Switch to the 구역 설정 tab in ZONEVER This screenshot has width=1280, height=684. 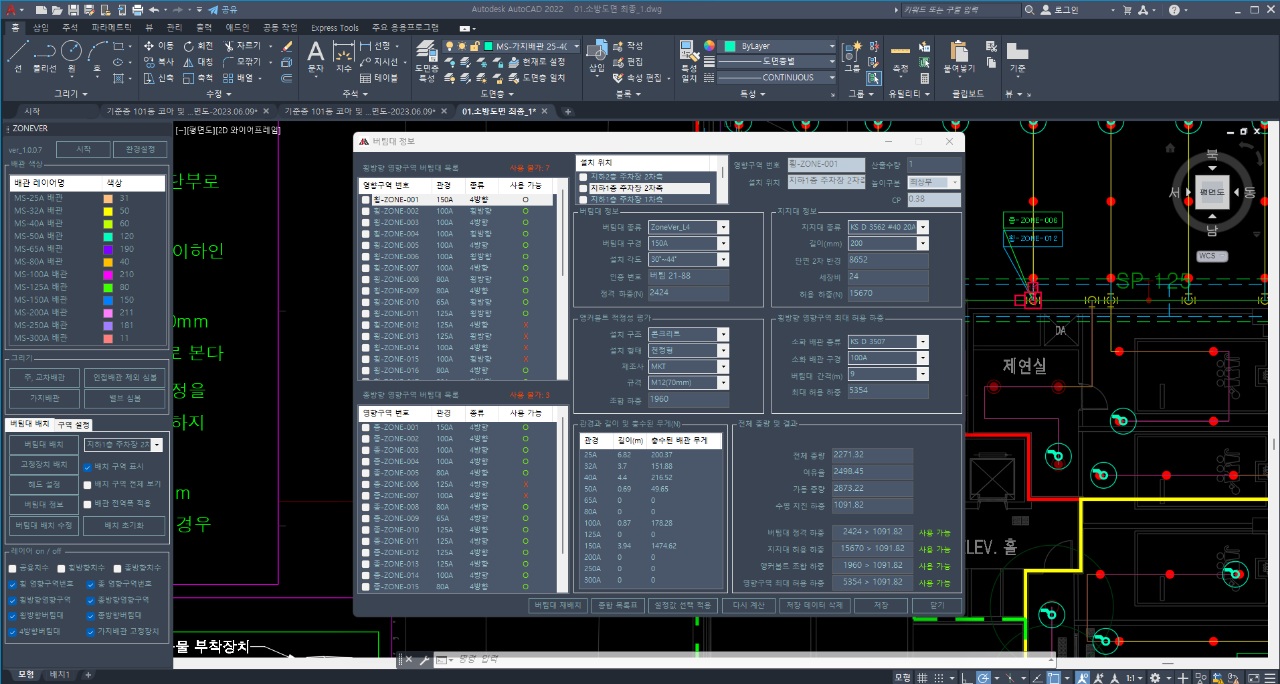click(x=73, y=425)
